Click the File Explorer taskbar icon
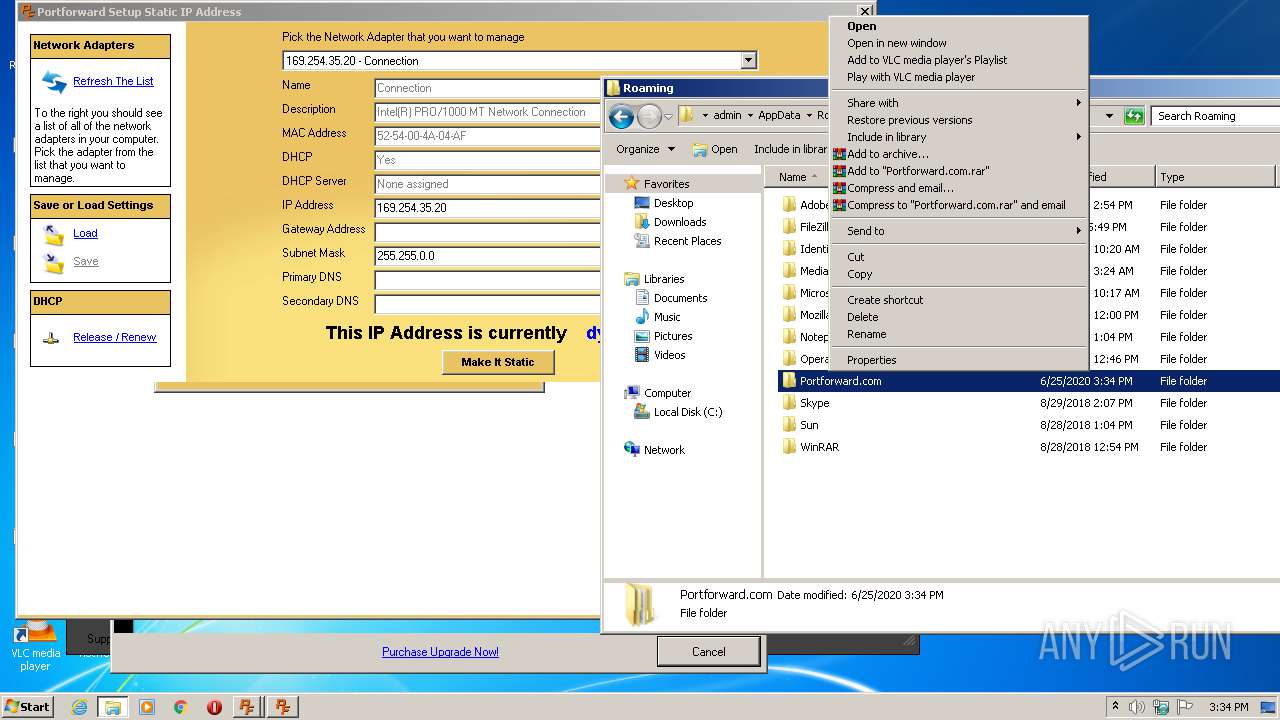1280x720 pixels. pos(113,707)
